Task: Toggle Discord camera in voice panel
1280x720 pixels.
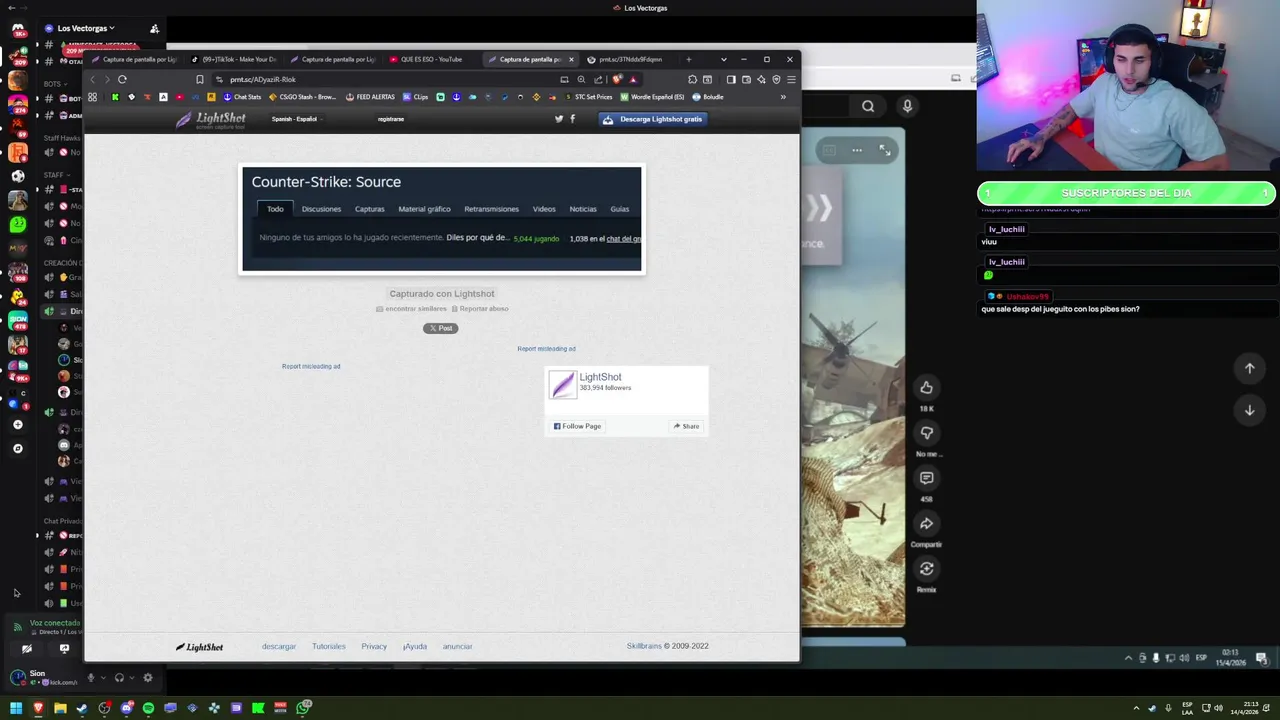Action: [x=27, y=649]
